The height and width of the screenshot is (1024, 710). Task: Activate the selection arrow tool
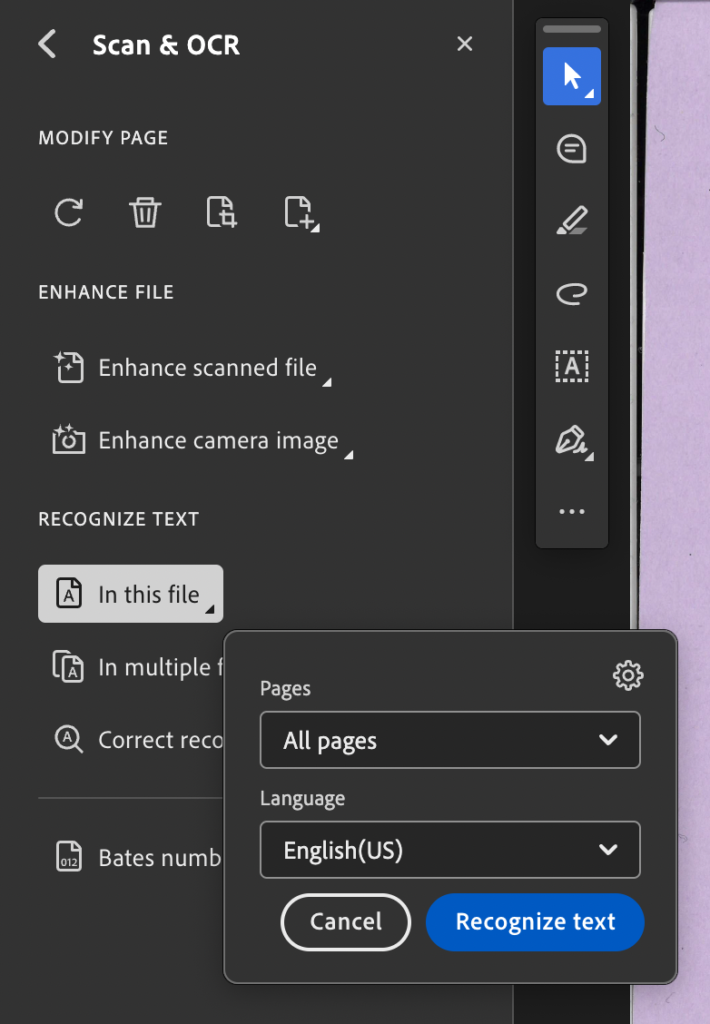point(572,76)
